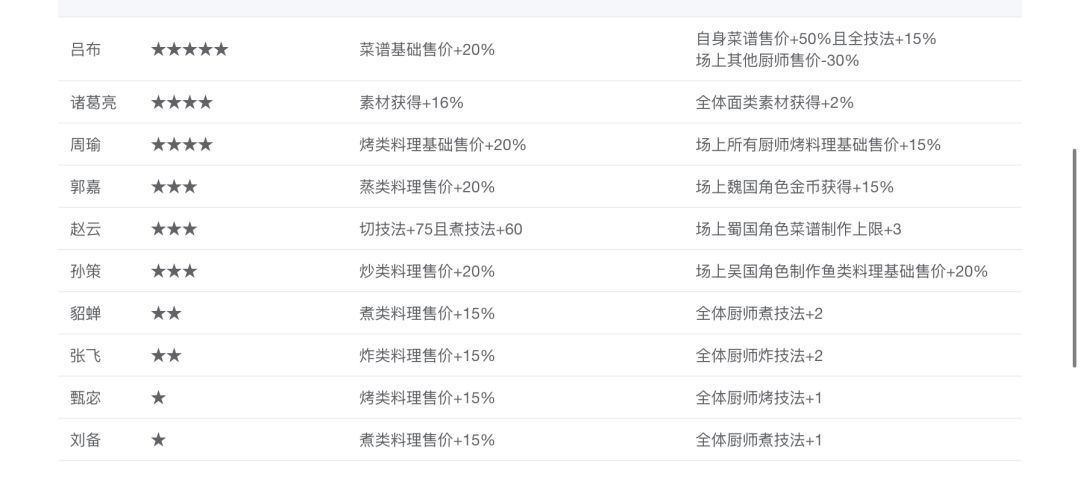Click the 场上魏国角色金币获得+15% cell
Image resolution: width=1080 pixels, height=499 pixels.
794,187
